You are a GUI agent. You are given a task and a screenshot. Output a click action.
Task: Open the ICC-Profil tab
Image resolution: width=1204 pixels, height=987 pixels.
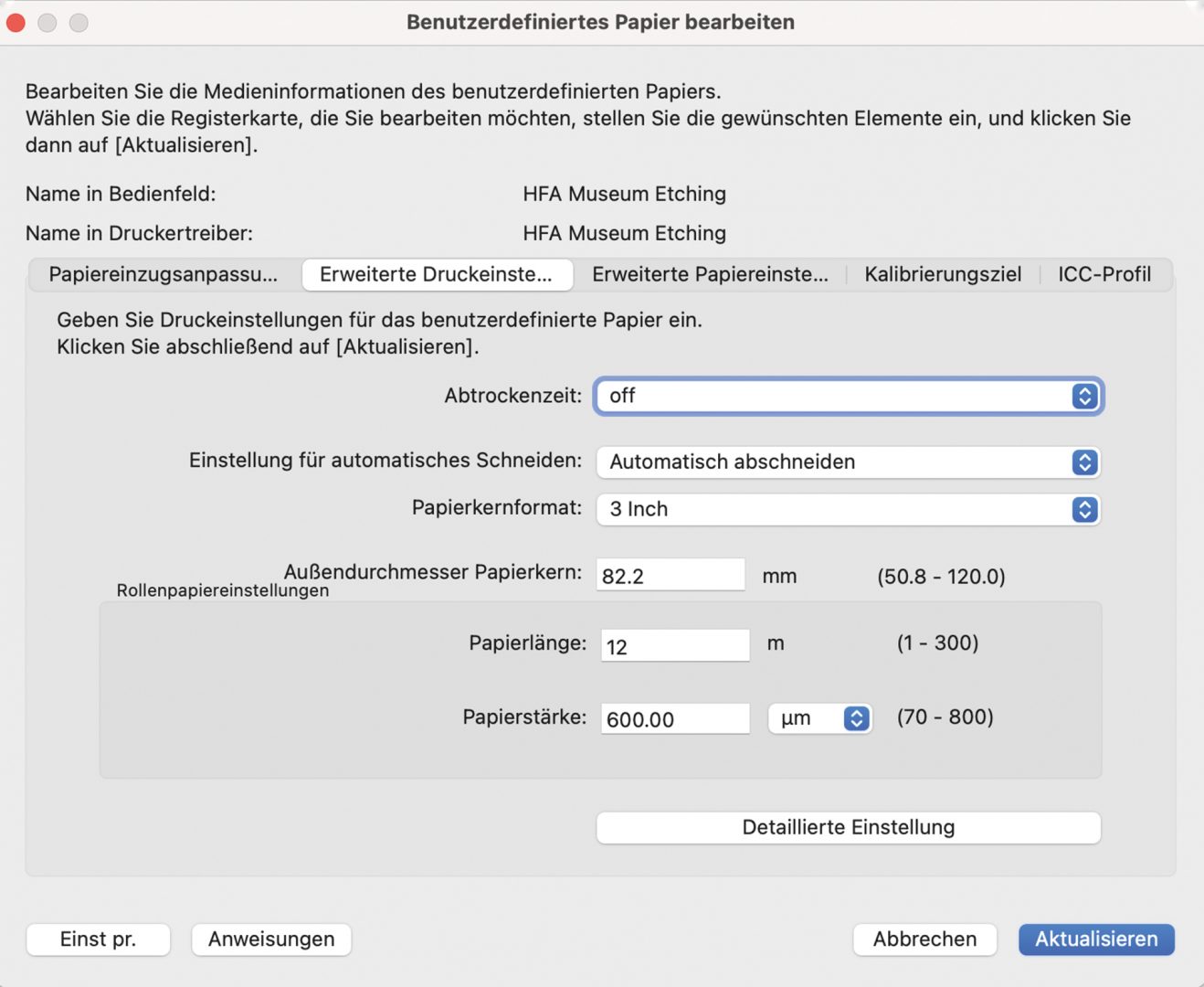click(x=1104, y=274)
